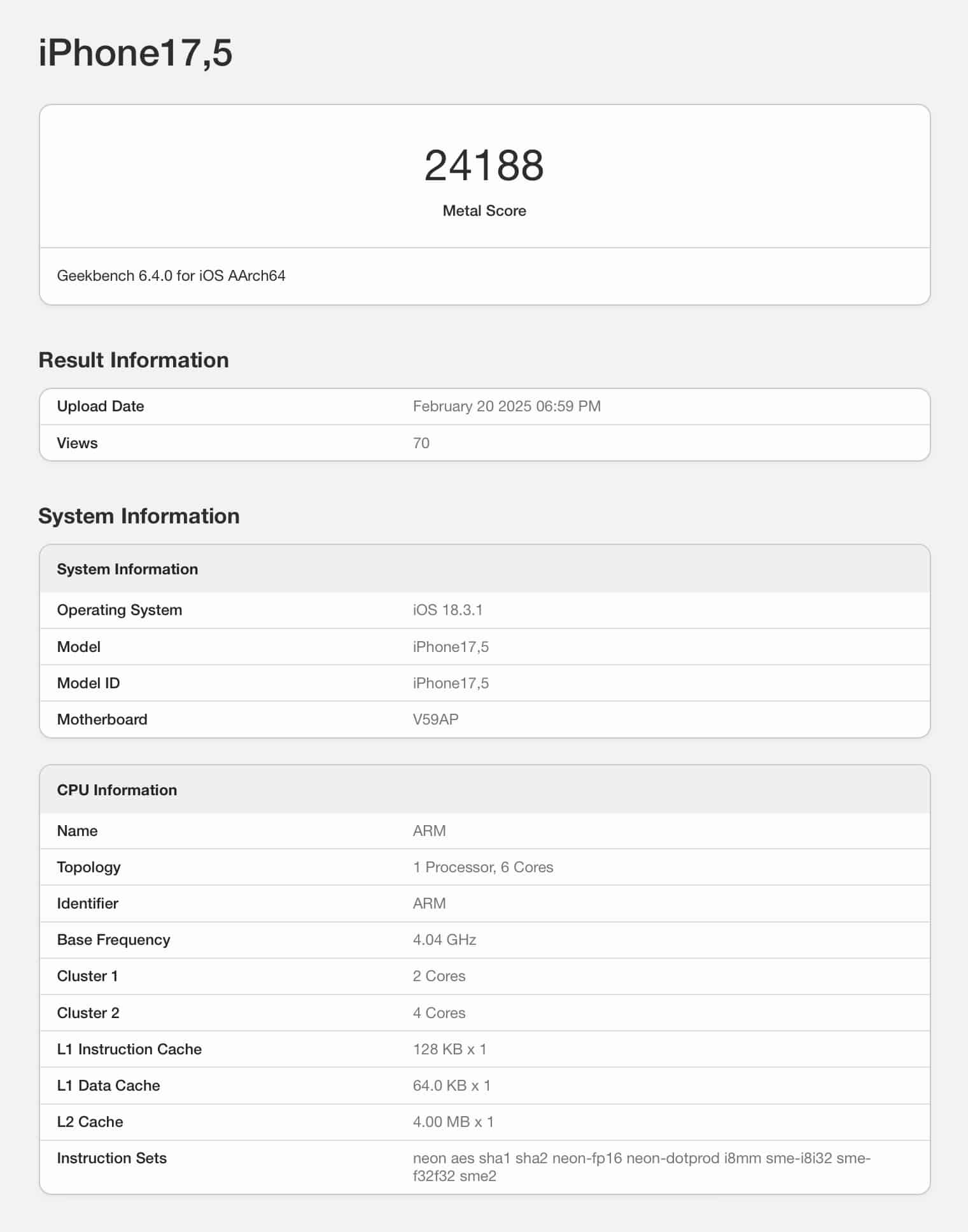Click the Instruction Sets label
Viewport: 968px width, 1232px height.
[111, 1158]
